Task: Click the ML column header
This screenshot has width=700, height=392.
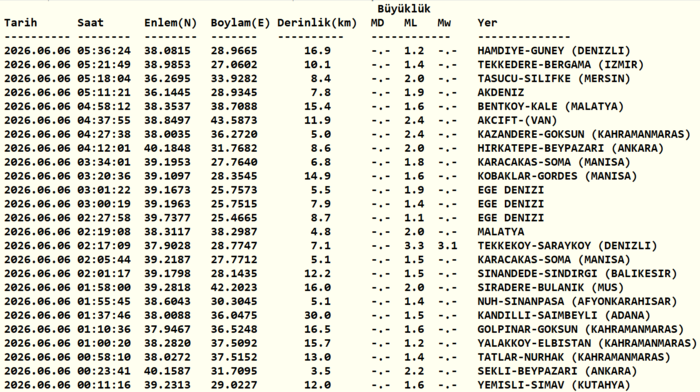Action: click(x=410, y=23)
